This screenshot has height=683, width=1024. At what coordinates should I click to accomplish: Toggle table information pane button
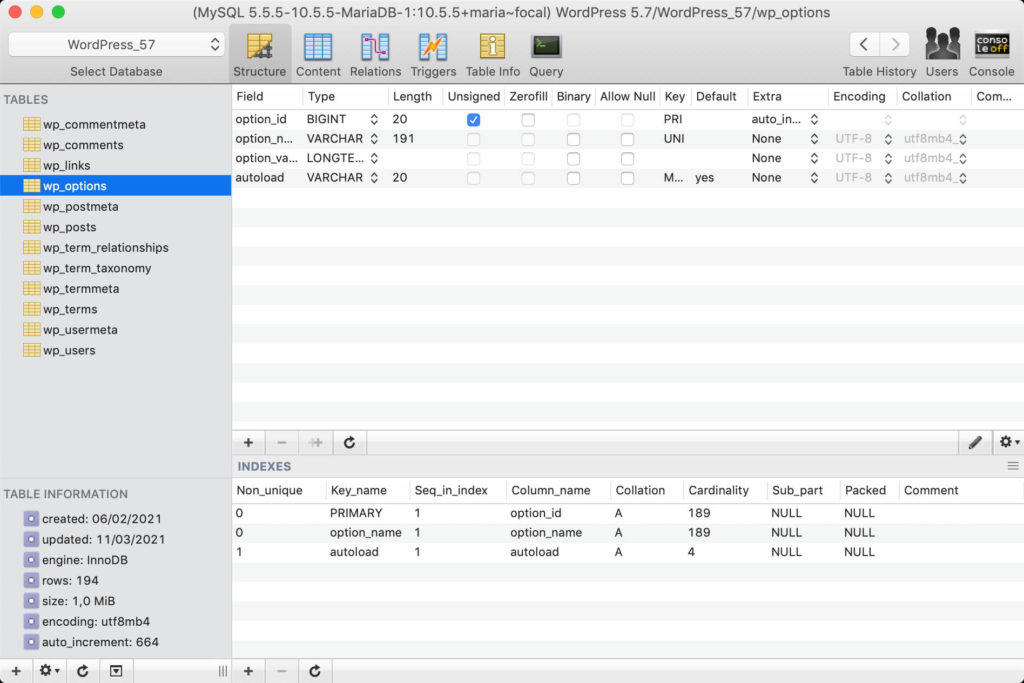[116, 671]
